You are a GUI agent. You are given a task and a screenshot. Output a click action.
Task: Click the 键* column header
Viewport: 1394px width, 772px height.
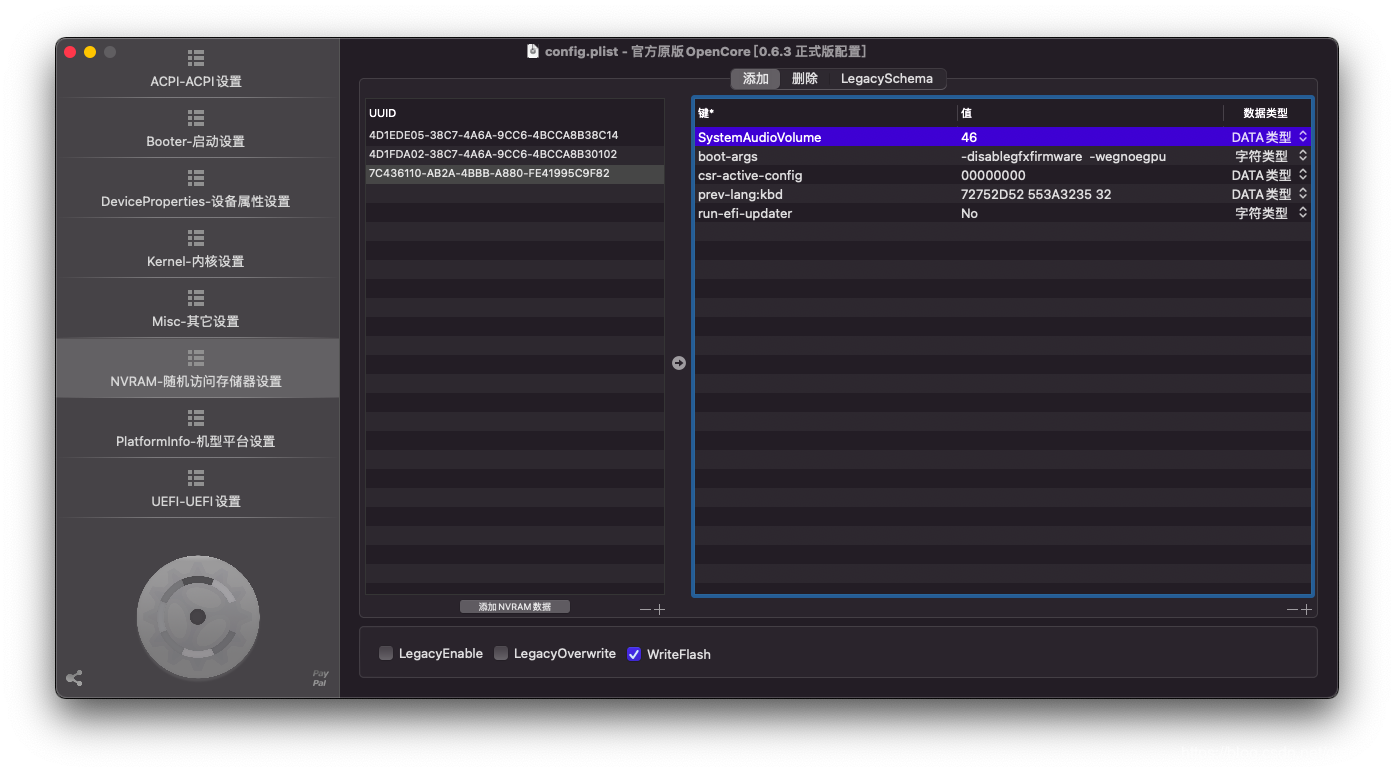click(825, 113)
